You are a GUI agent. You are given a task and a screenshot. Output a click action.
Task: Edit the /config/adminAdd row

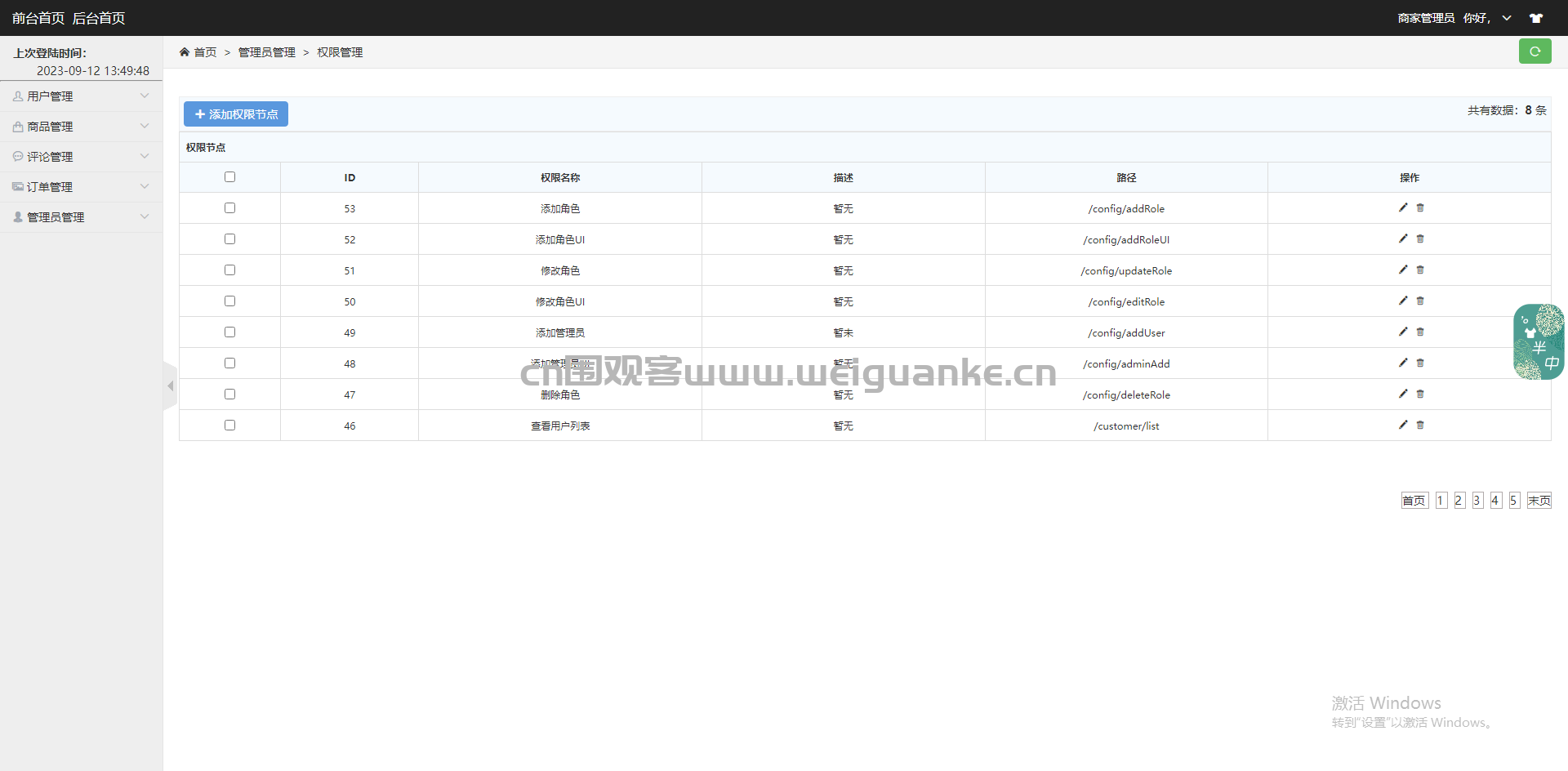tap(1403, 363)
